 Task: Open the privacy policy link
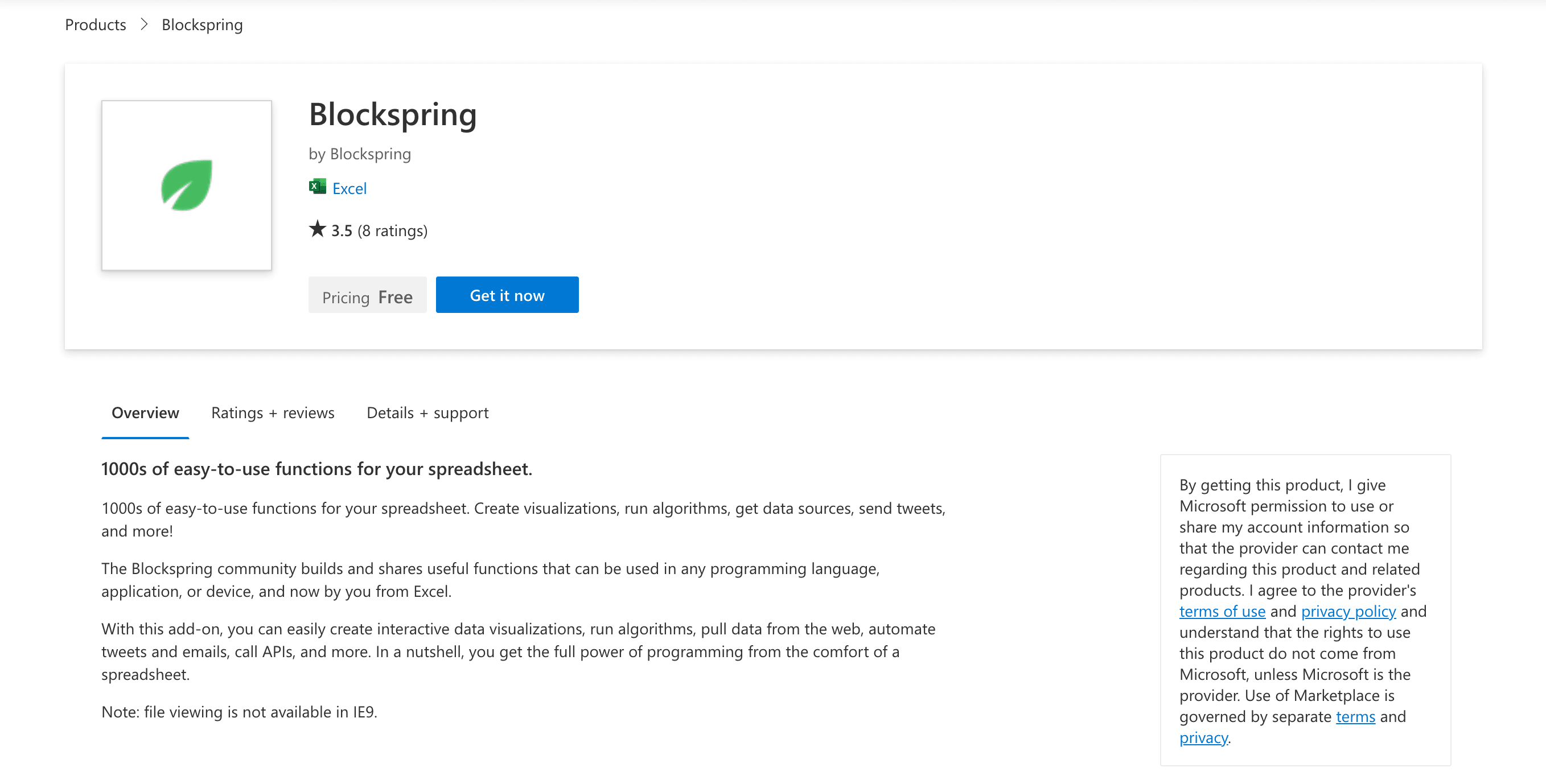pos(1348,610)
